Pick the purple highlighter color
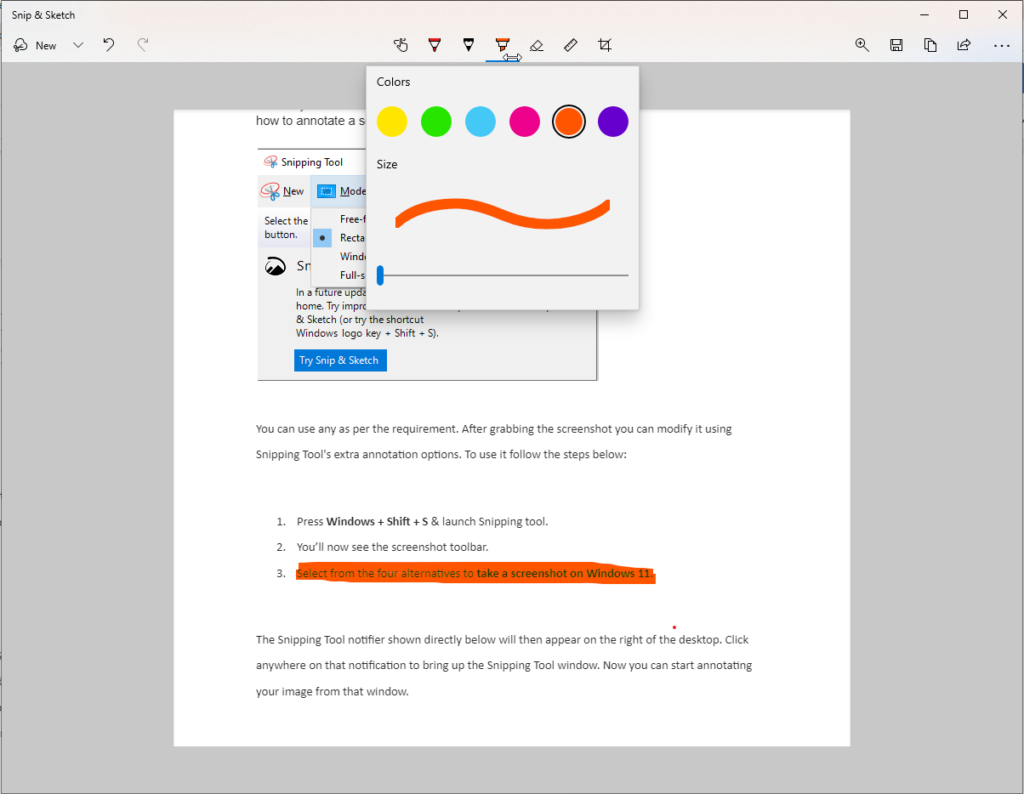 [613, 121]
